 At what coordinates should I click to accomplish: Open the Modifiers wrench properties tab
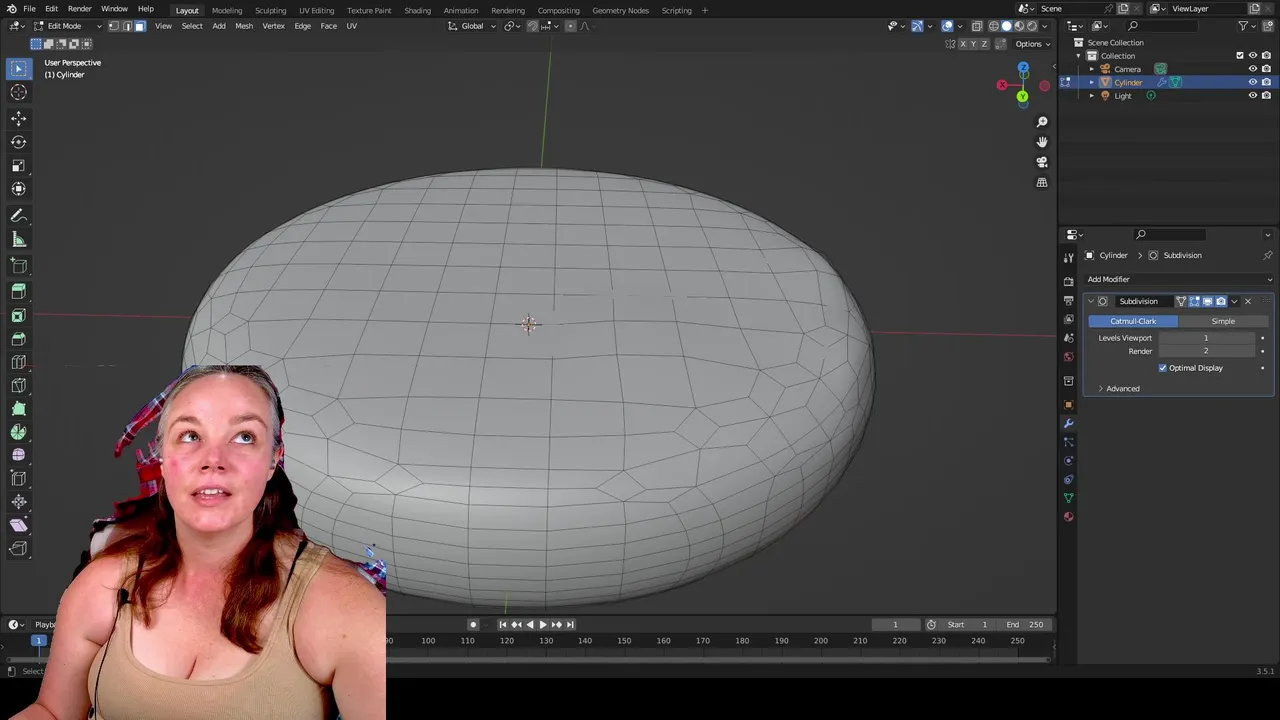(1068, 423)
